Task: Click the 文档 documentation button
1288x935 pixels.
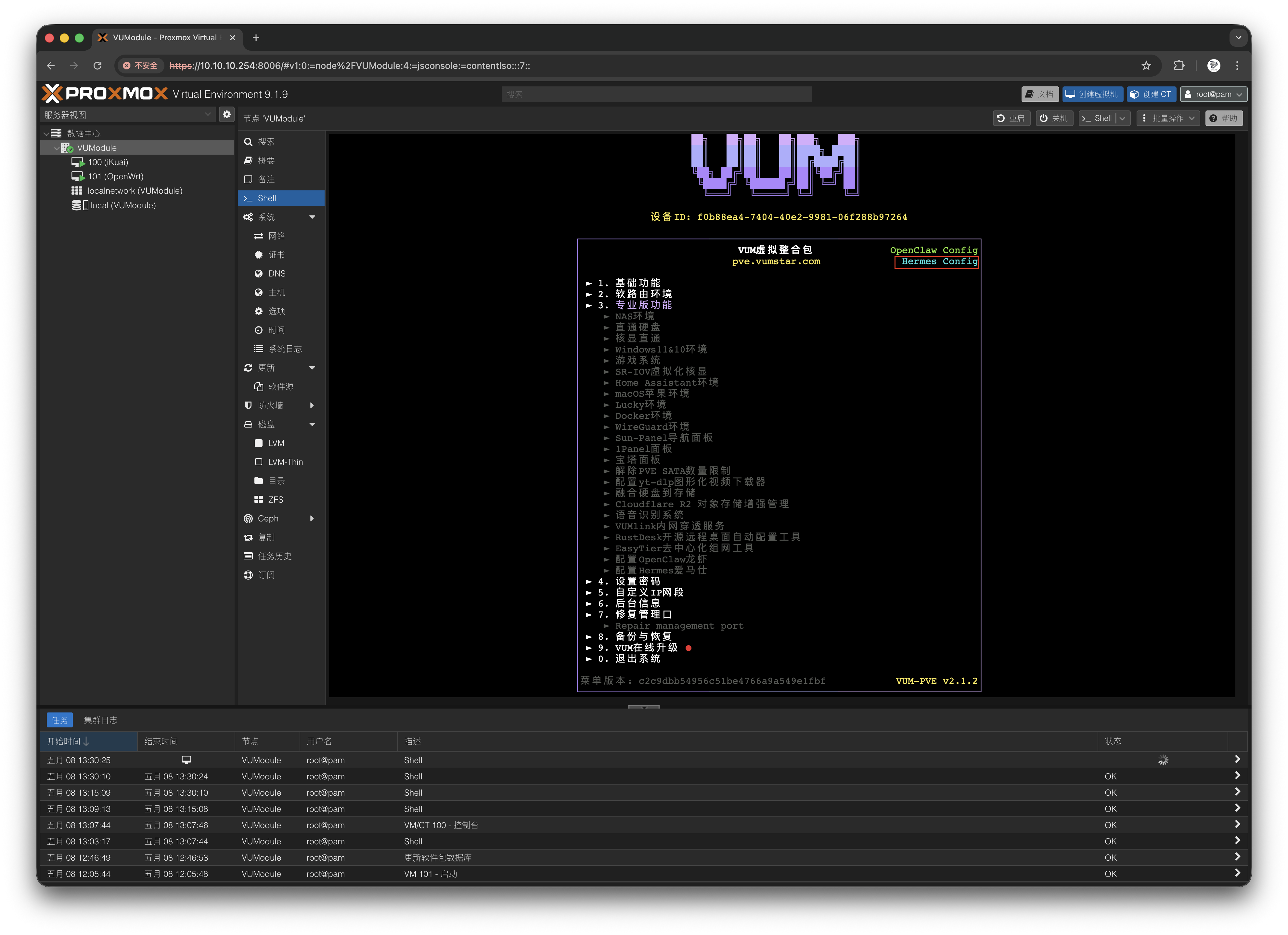Action: point(1040,94)
